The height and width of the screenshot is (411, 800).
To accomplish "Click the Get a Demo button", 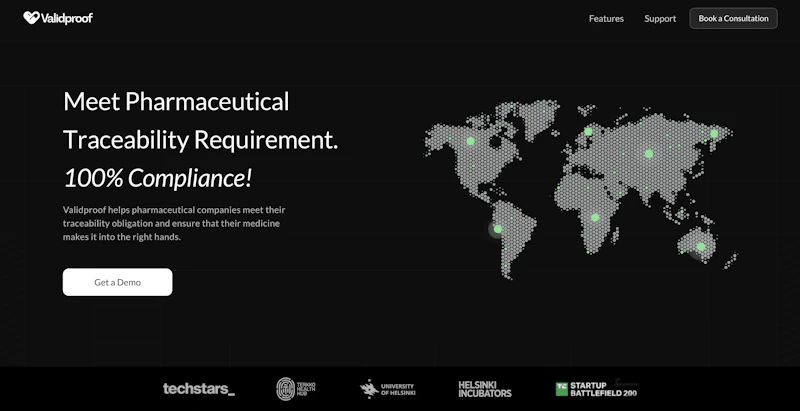I will 117,282.
